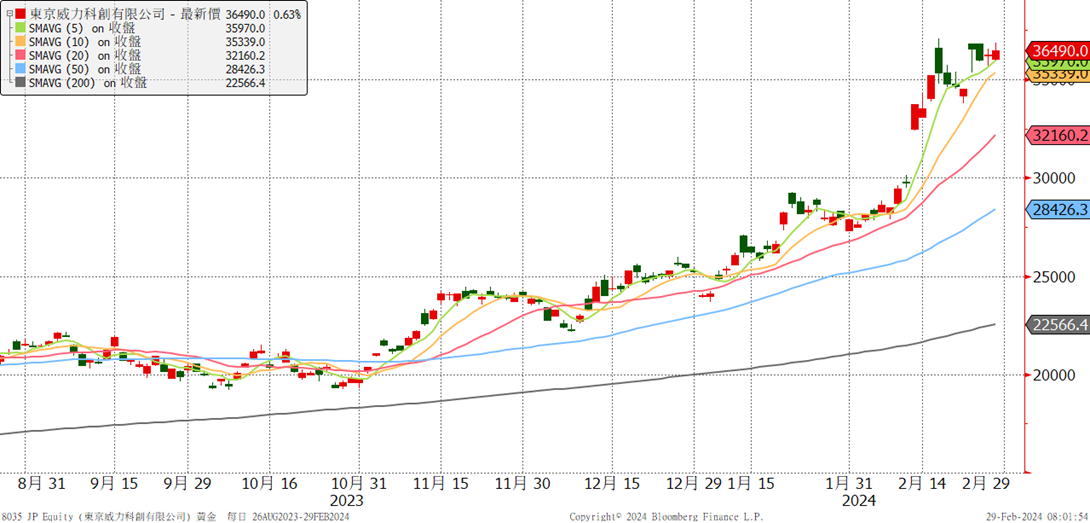Click the 2024 year label below the axis
The image size is (1090, 523).
point(858,501)
